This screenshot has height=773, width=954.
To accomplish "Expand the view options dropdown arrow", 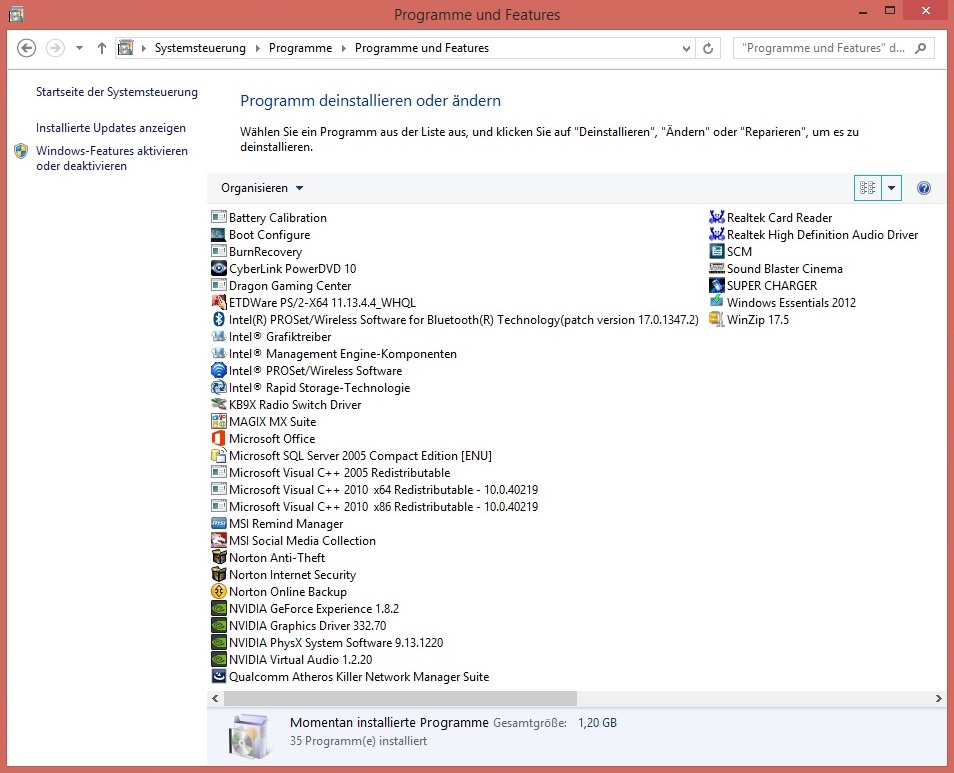I will (x=891, y=188).
